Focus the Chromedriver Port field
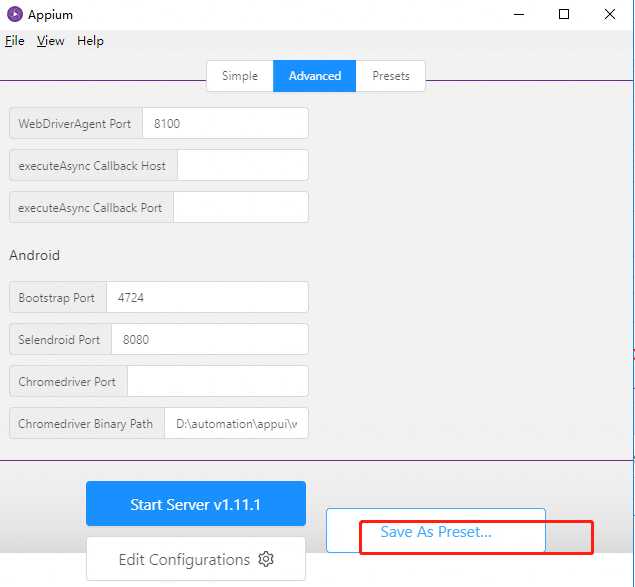Screen dimensions: 635x587 tap(217, 382)
